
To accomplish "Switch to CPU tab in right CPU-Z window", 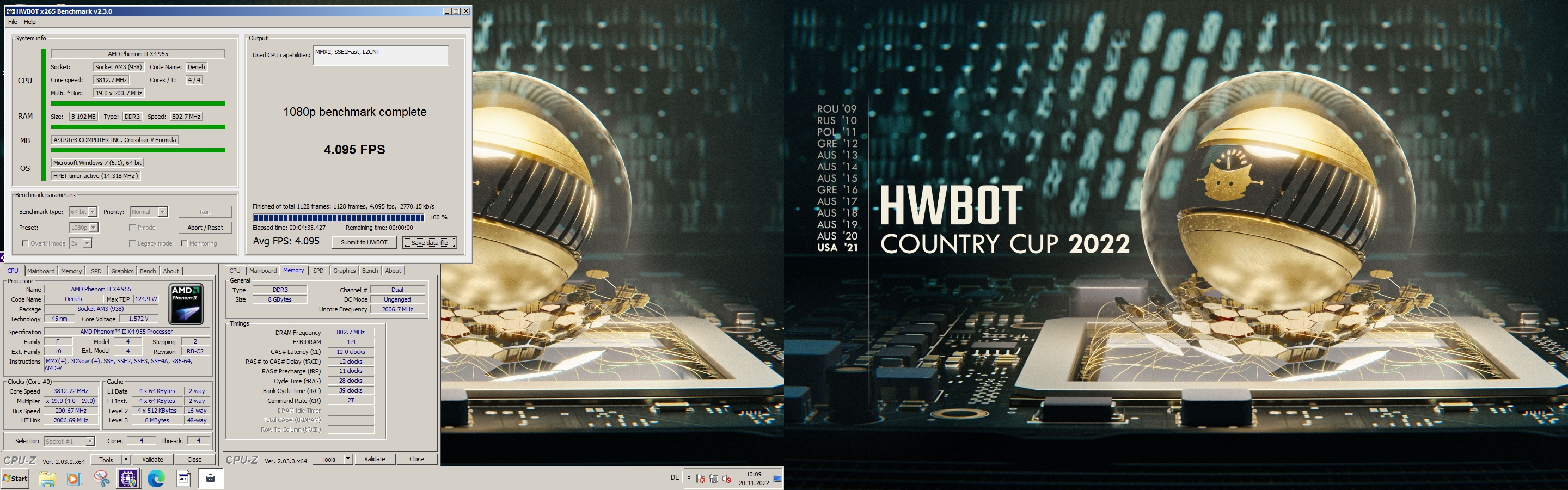I will 235,271.
